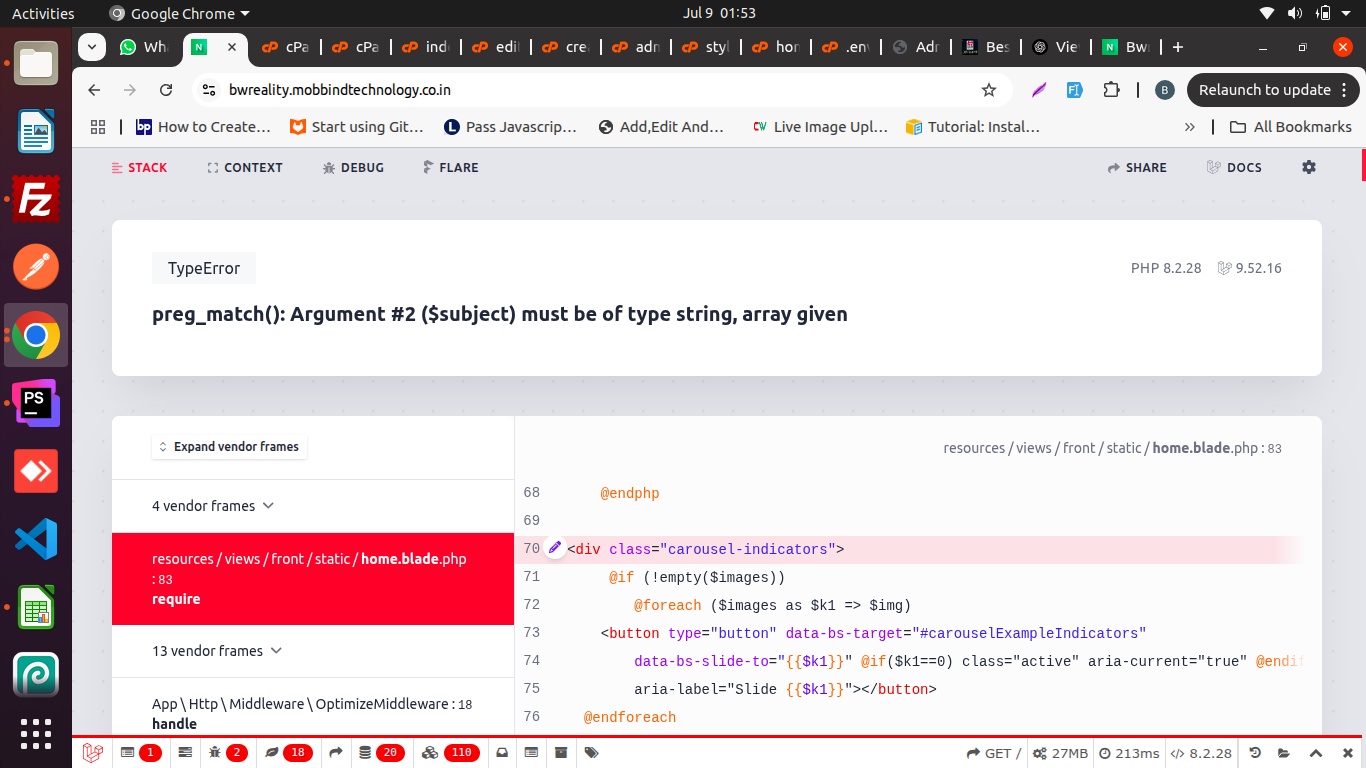The height and width of the screenshot is (768, 1366).
Task: Click the purple feather extension icon
Action: [1039, 90]
